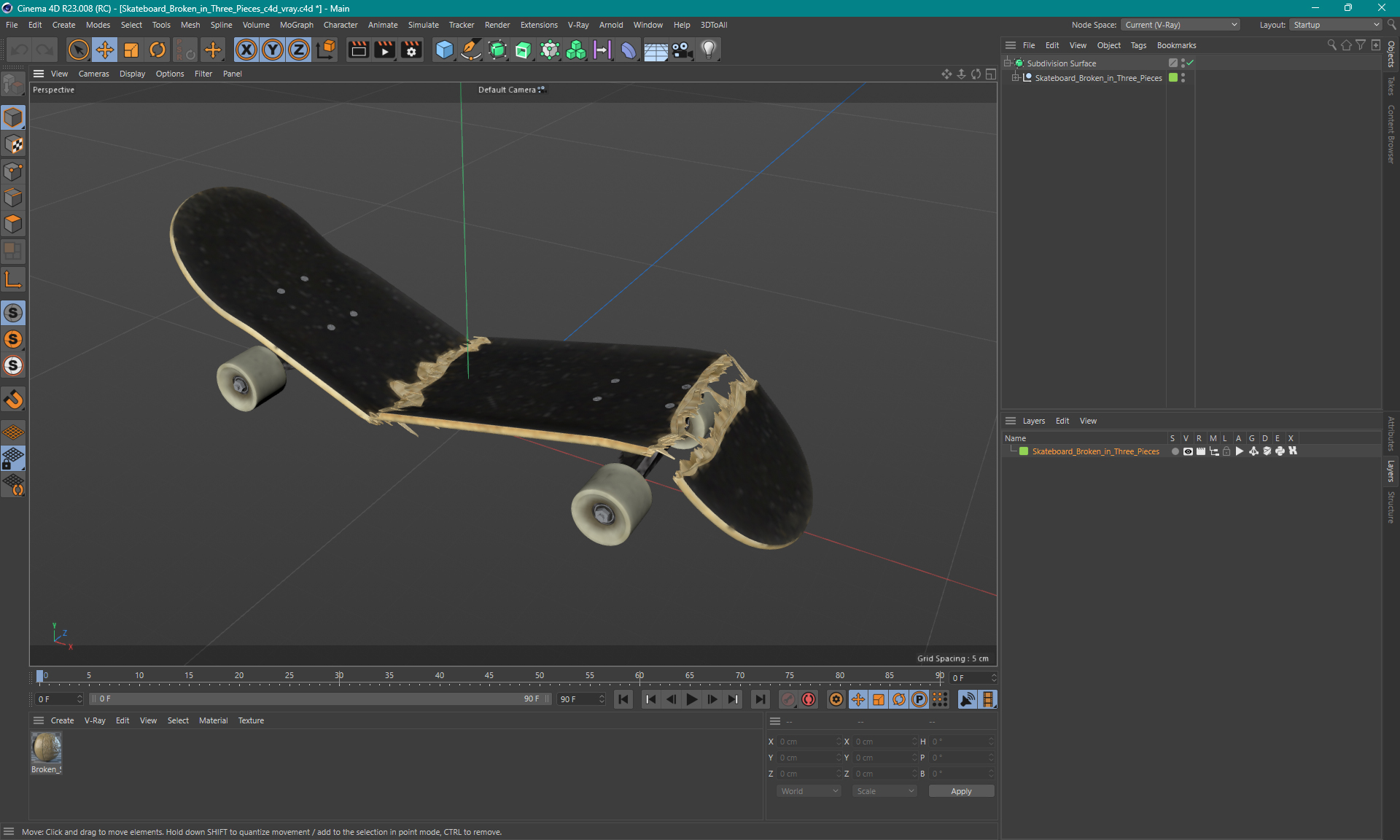Screen dimensions: 1400x840
Task: Switch coordinate system icon
Action: [x=327, y=50]
